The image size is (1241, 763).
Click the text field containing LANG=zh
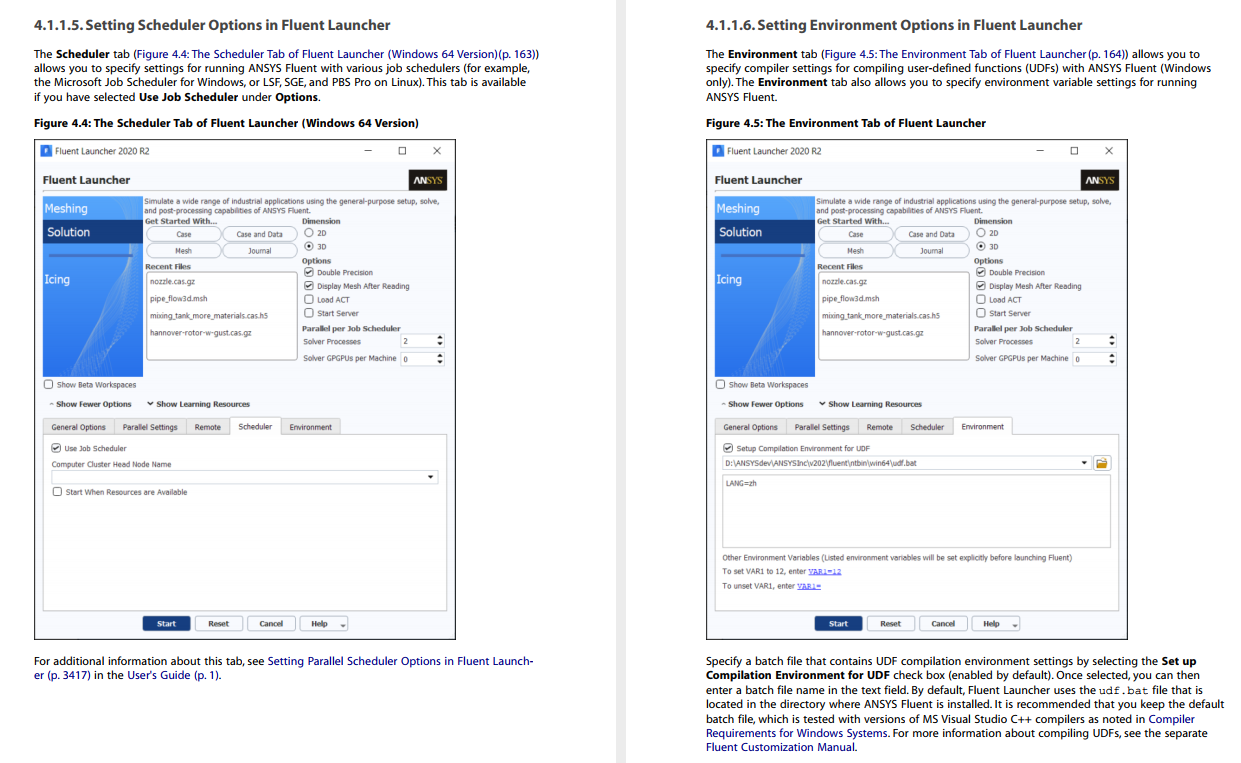coord(915,510)
